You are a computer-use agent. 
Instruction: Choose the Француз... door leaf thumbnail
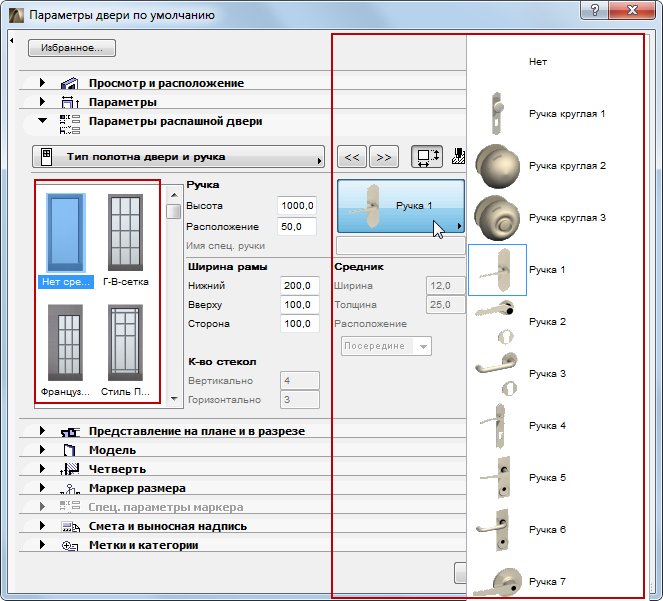click(x=66, y=350)
